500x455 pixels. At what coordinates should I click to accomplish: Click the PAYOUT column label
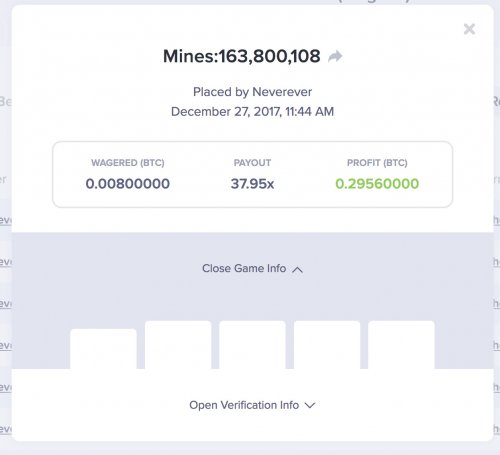coord(252,163)
